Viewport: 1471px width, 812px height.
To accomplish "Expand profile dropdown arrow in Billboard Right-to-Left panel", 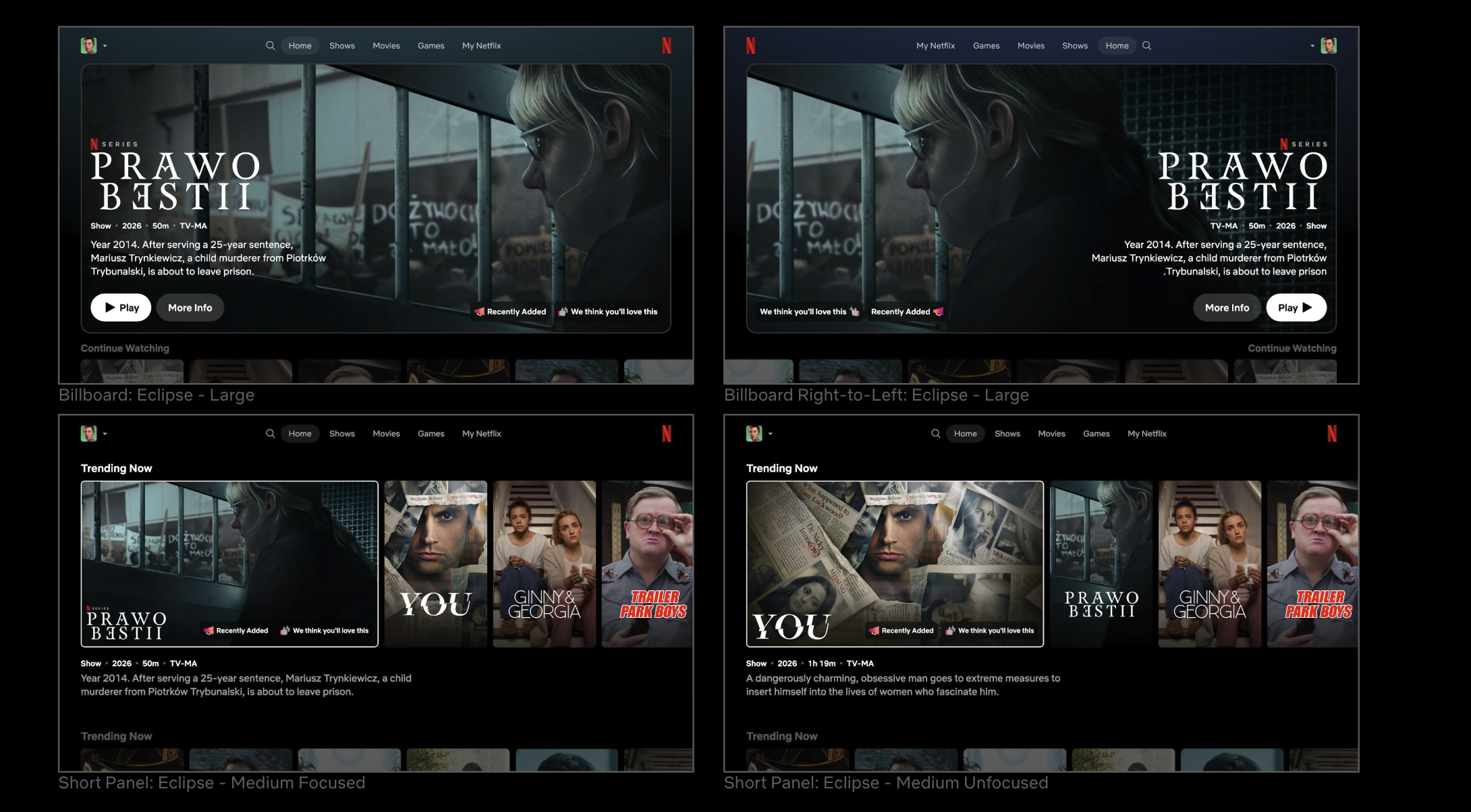I will (1312, 46).
